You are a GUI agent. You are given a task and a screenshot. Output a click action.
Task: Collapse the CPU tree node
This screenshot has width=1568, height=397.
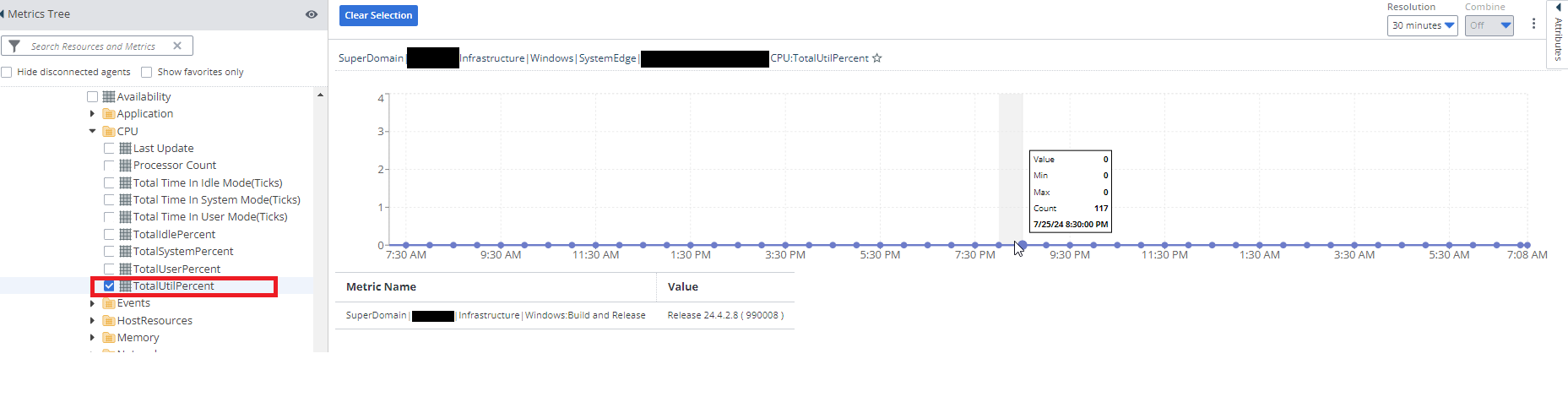pos(92,131)
